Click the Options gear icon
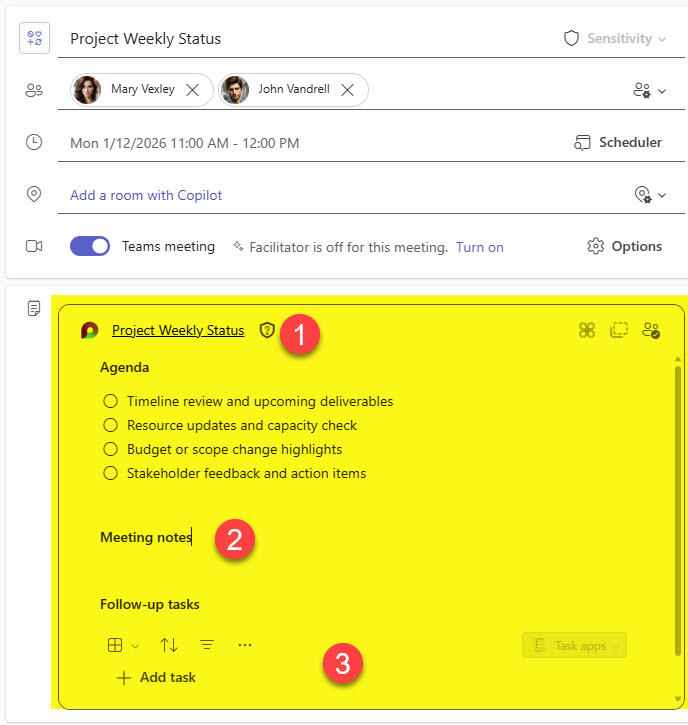Viewport: 688px width, 725px height. pos(596,246)
